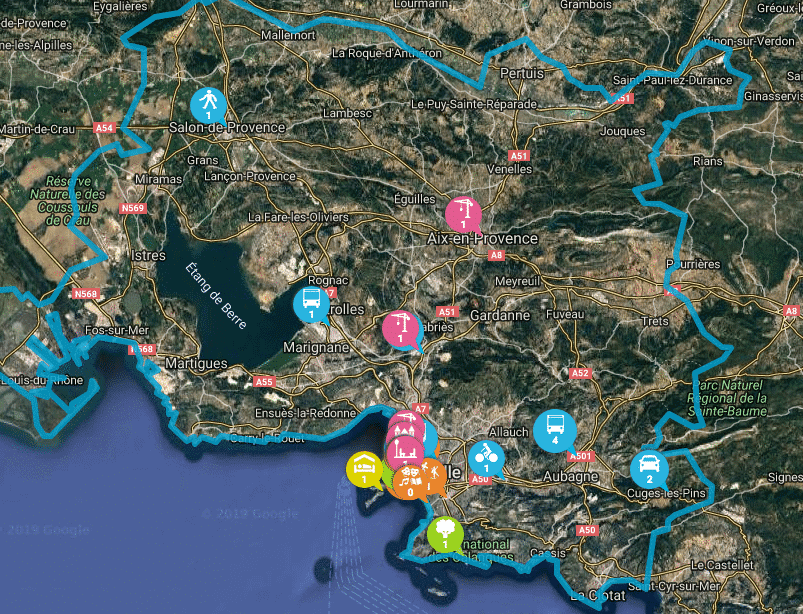Select the pink playground marker in Marseille
The height and width of the screenshot is (614, 803).
[x=405, y=453]
